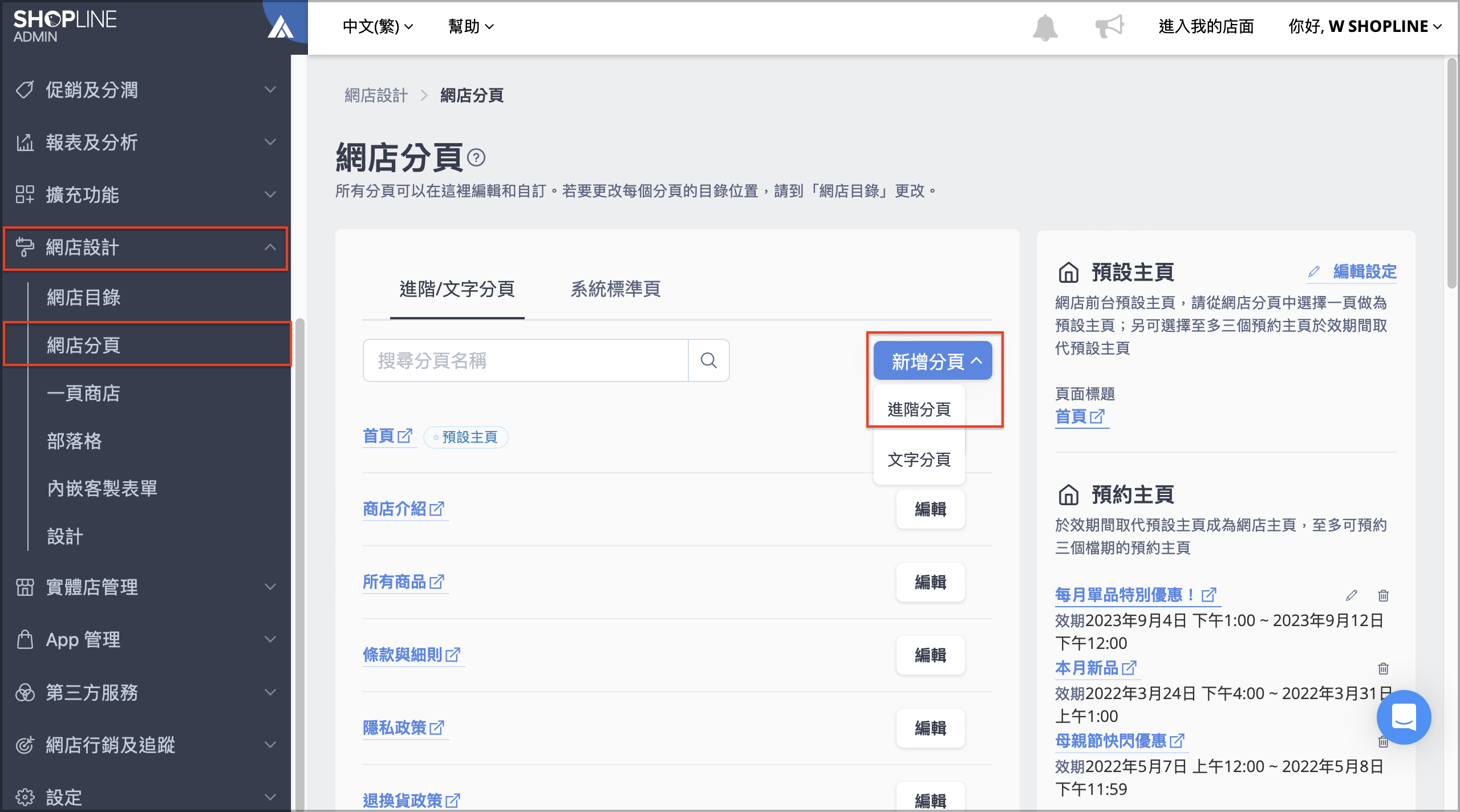Click the pencil icon for 每月單品特別優惠
This screenshot has height=812, width=1460.
[1351, 595]
